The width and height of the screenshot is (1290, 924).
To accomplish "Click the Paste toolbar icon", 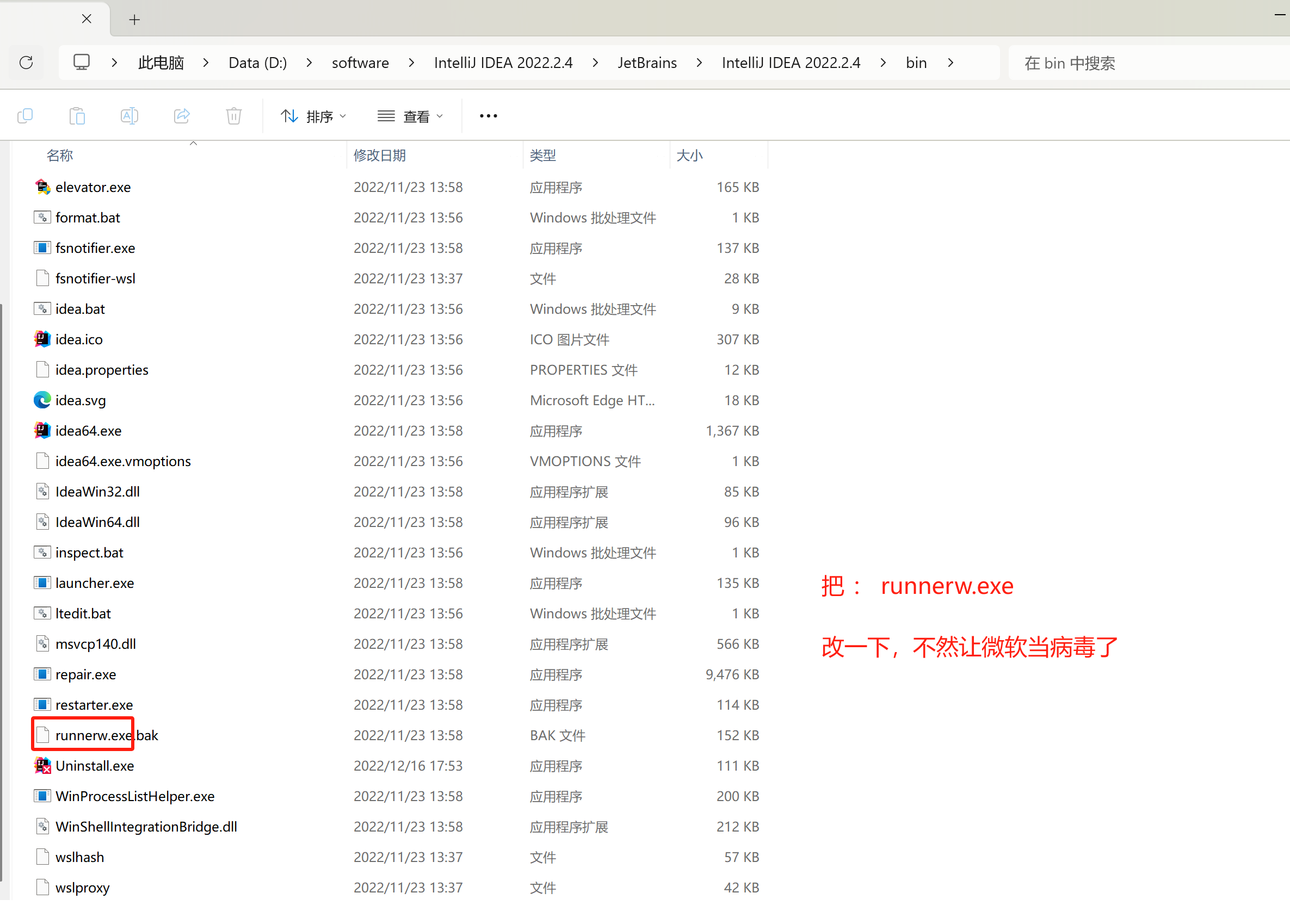I will [77, 116].
